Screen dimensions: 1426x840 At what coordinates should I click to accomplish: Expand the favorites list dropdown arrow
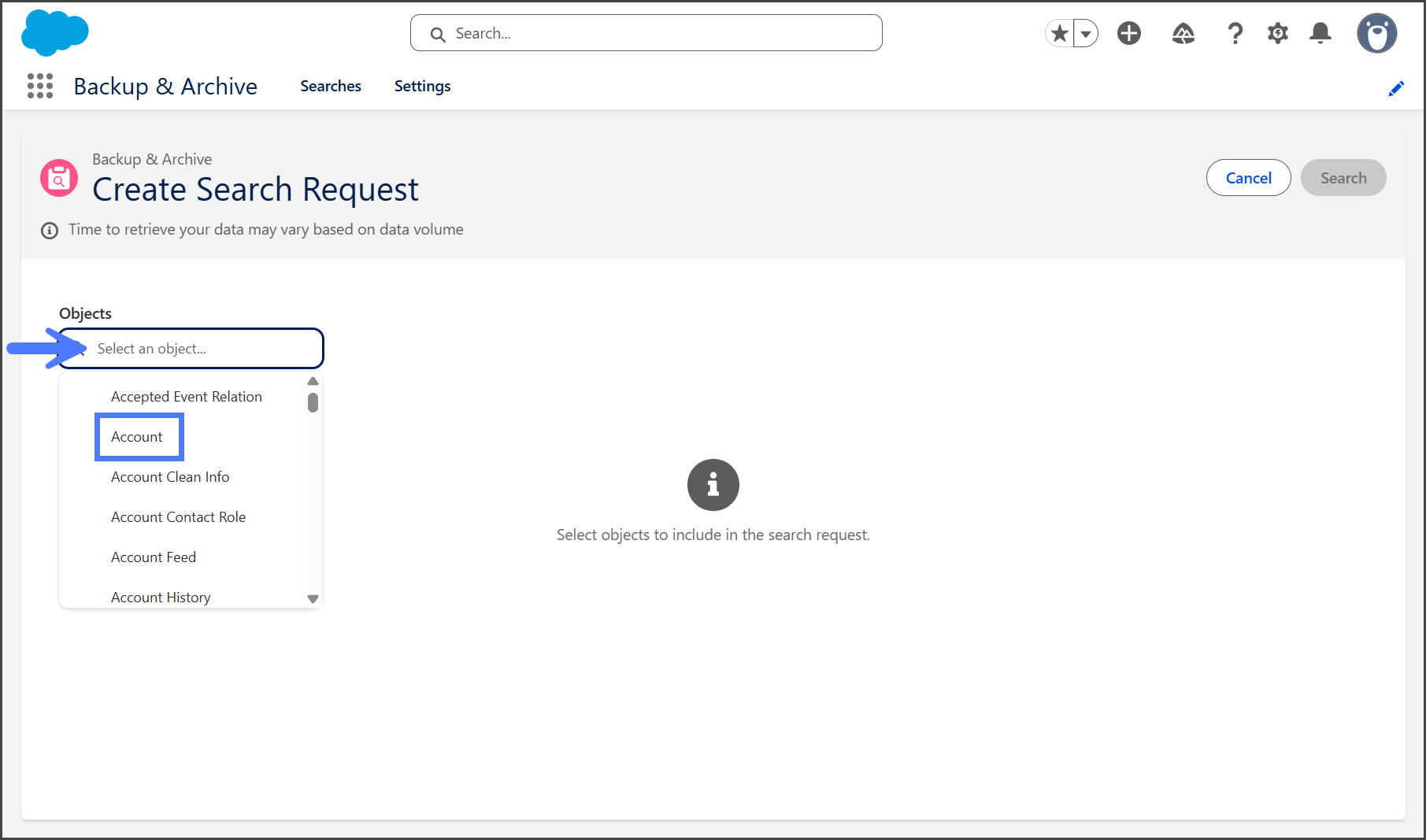(1086, 34)
